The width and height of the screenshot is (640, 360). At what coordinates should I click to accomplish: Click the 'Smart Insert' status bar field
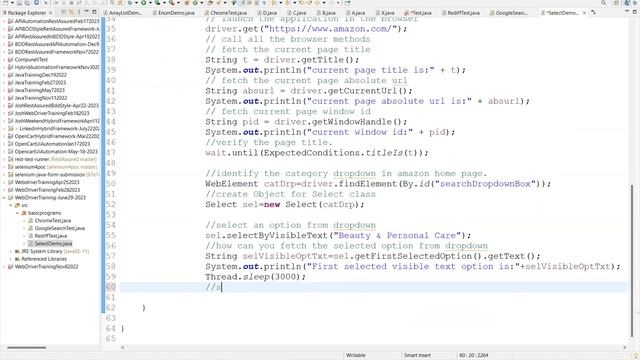pos(417,355)
